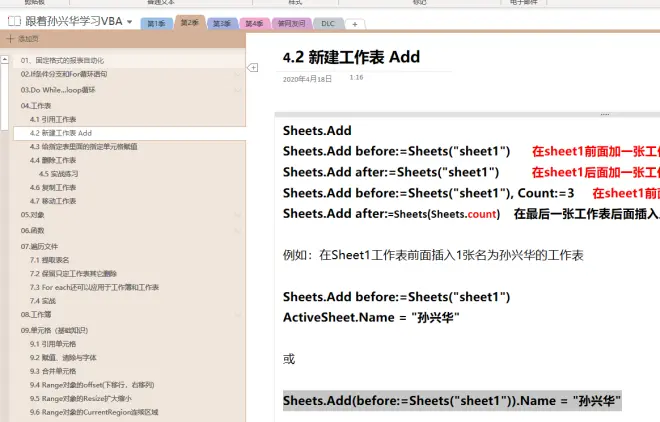This screenshot has height=422, width=660.
Task: Click the page list vertical scrollbar thumb
Action: (x=5, y=97)
